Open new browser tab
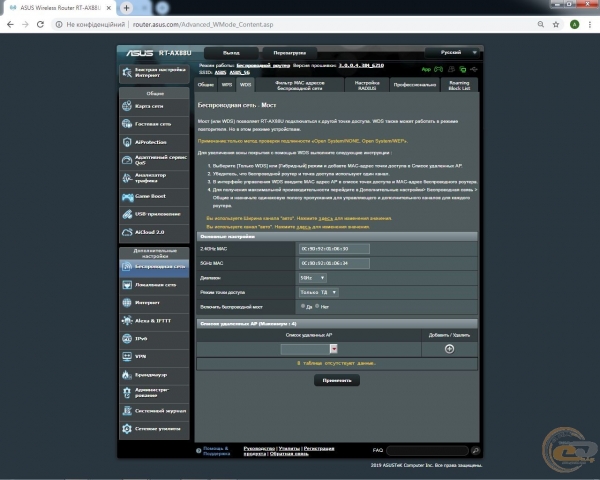600x480 pixels. coord(126,7)
